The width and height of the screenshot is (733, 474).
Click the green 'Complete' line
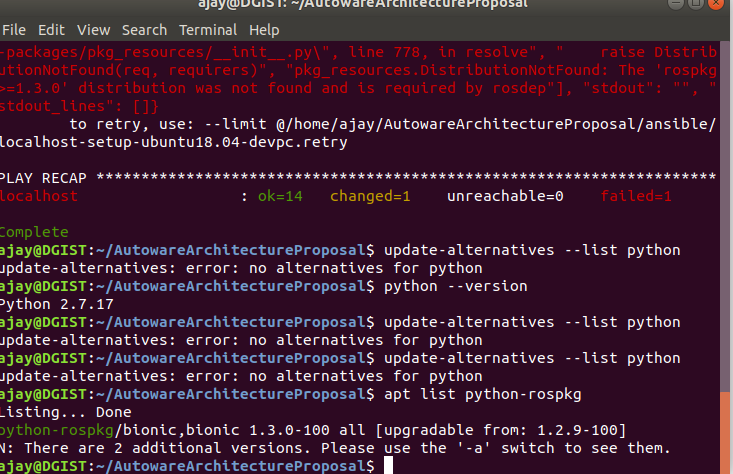[34, 232]
